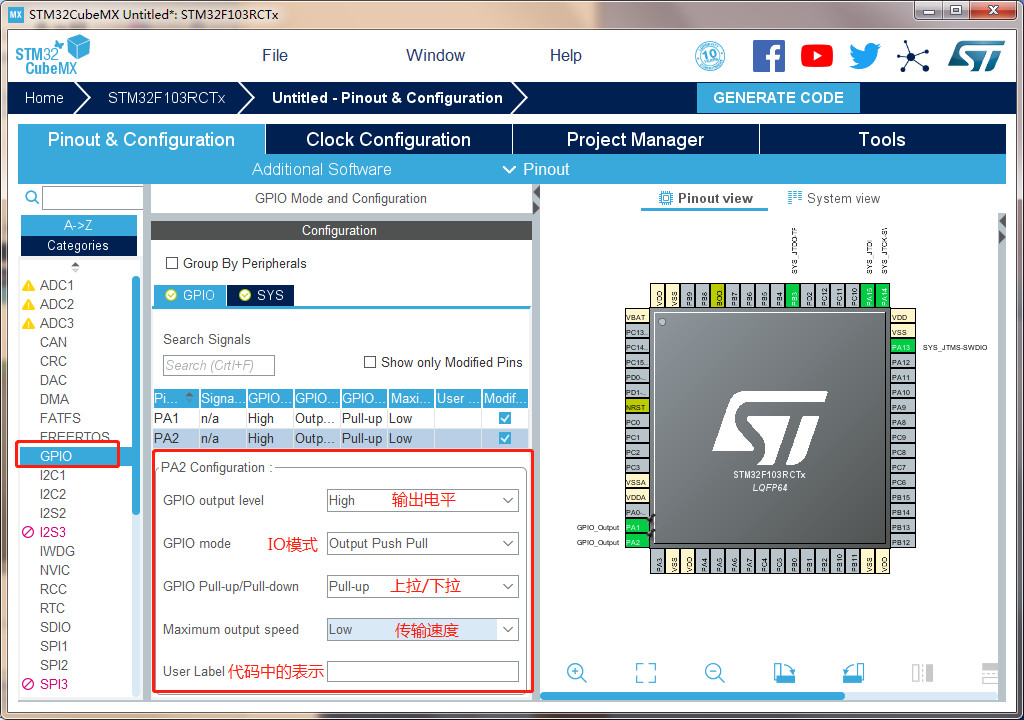The height and width of the screenshot is (720, 1024).
Task: Zoom in on the pinout view
Action: [577, 673]
